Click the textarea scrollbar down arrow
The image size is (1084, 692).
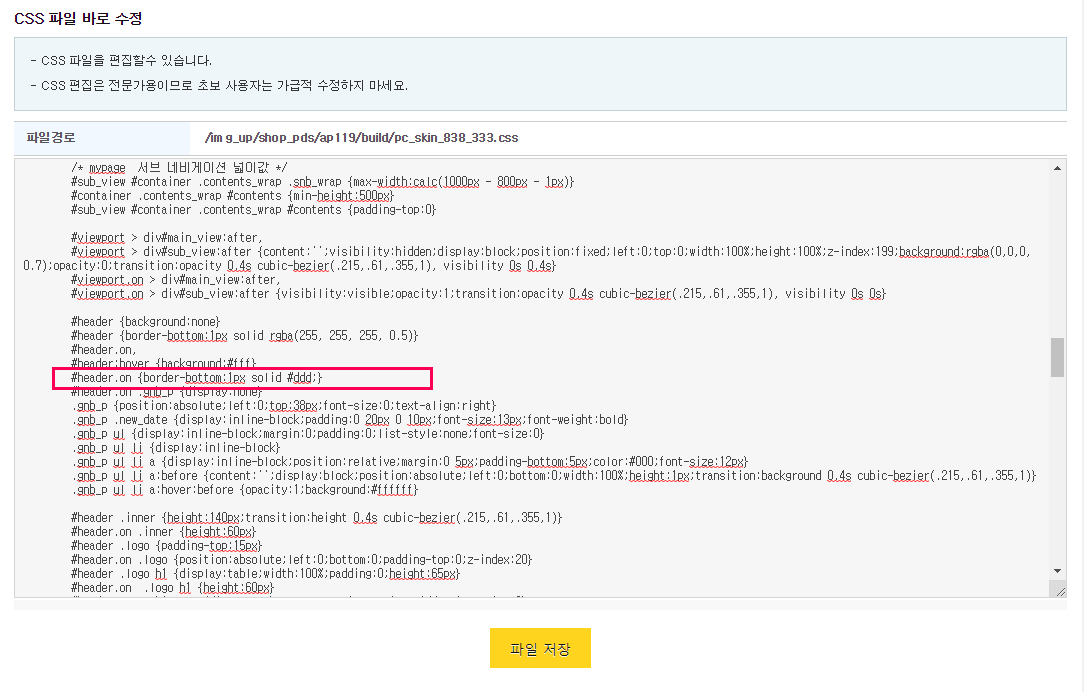coord(1057,571)
